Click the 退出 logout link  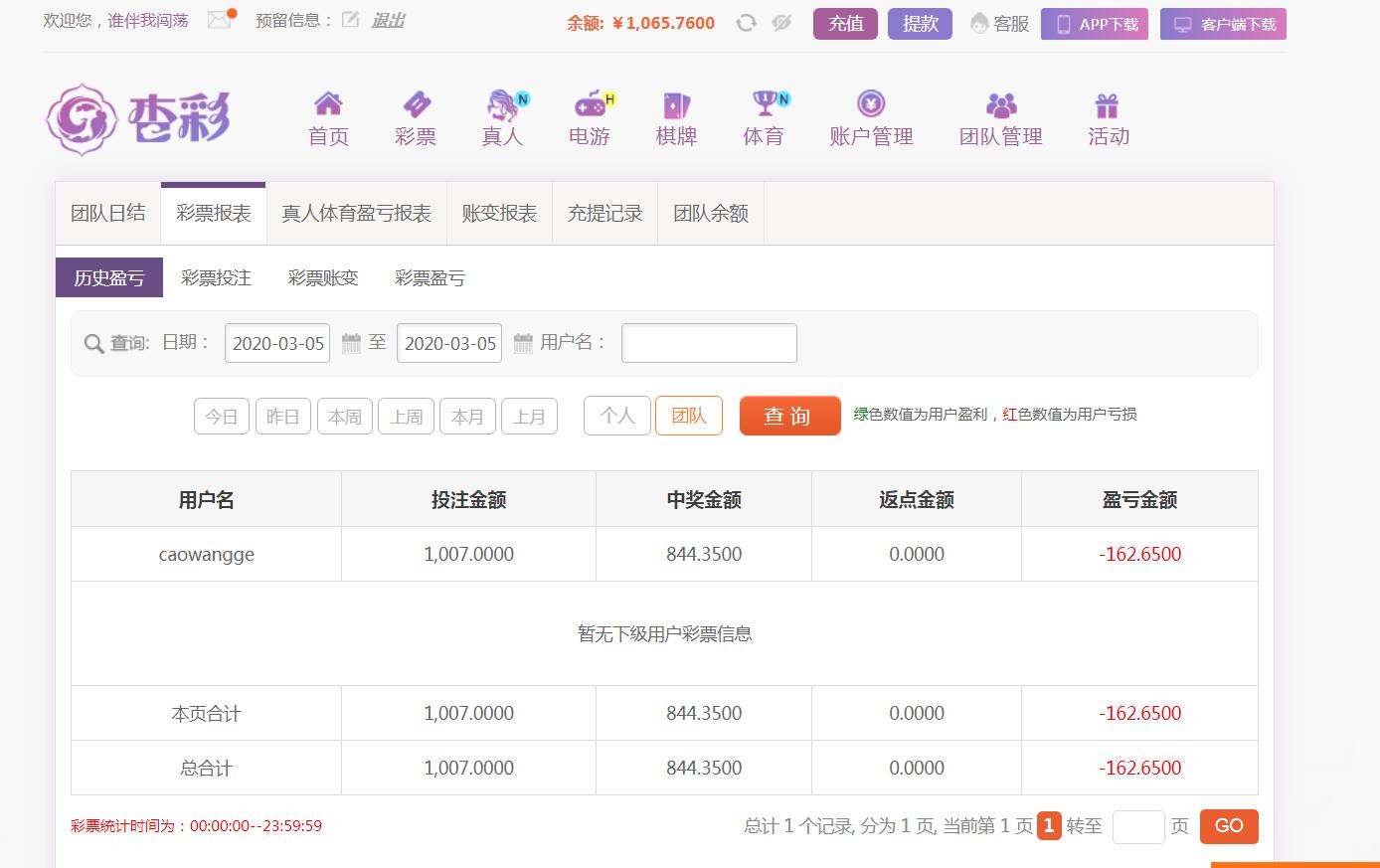pos(388,20)
